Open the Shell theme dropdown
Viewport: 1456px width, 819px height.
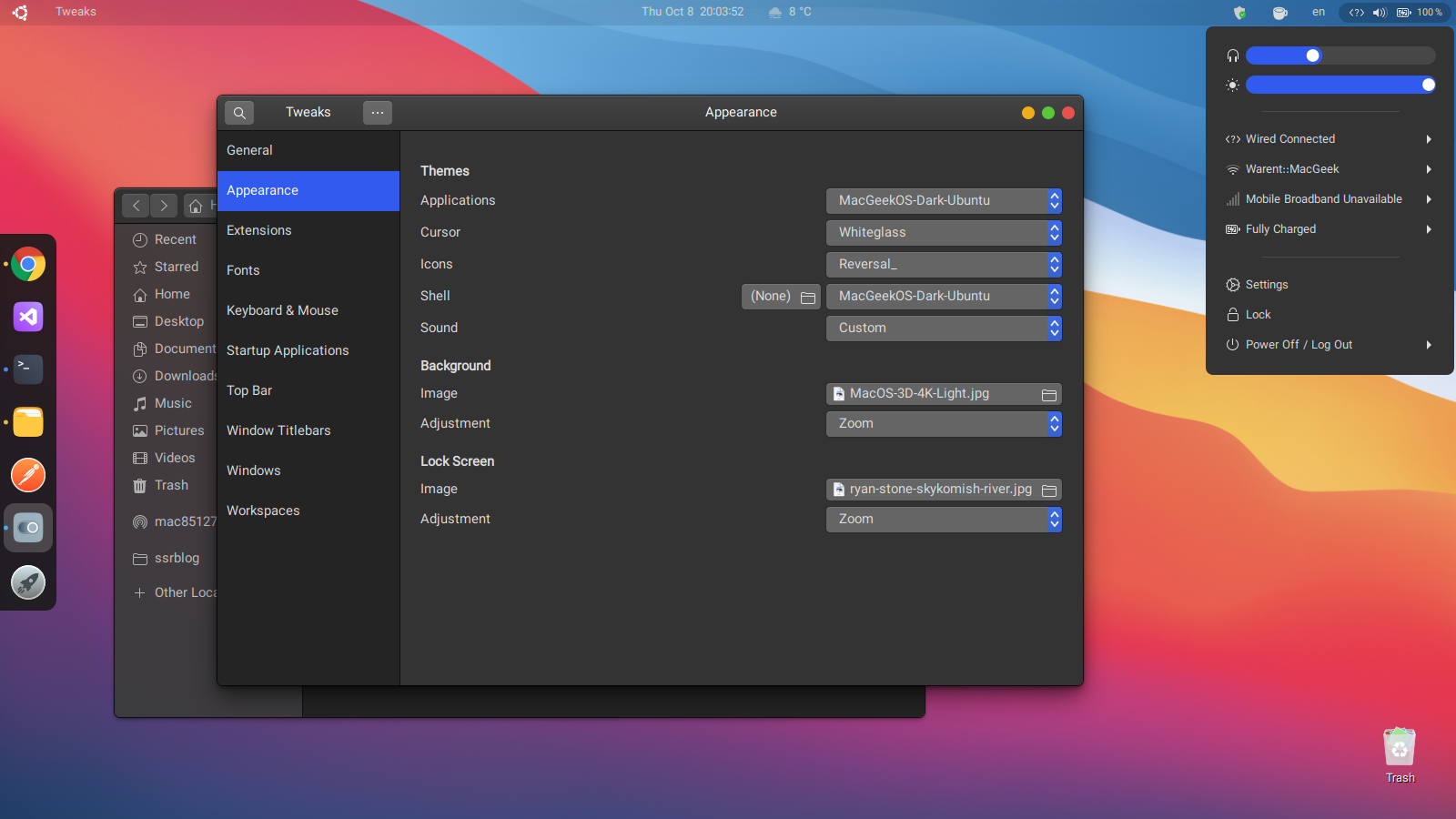pyautogui.click(x=944, y=297)
